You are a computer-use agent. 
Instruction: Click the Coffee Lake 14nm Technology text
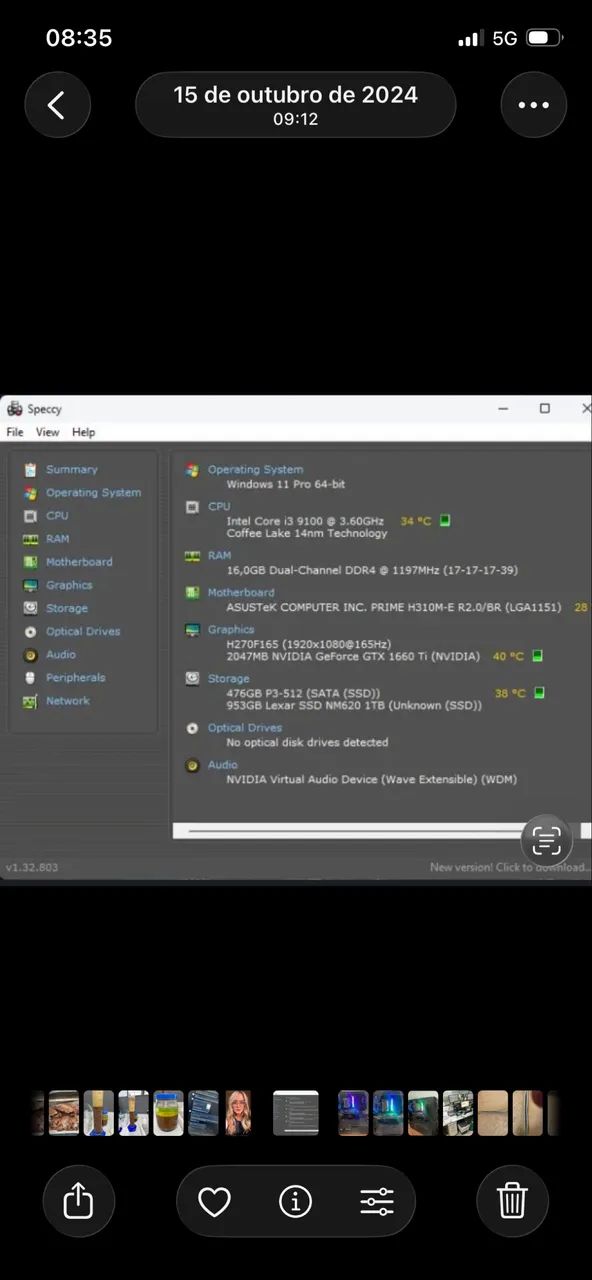pyautogui.click(x=307, y=533)
